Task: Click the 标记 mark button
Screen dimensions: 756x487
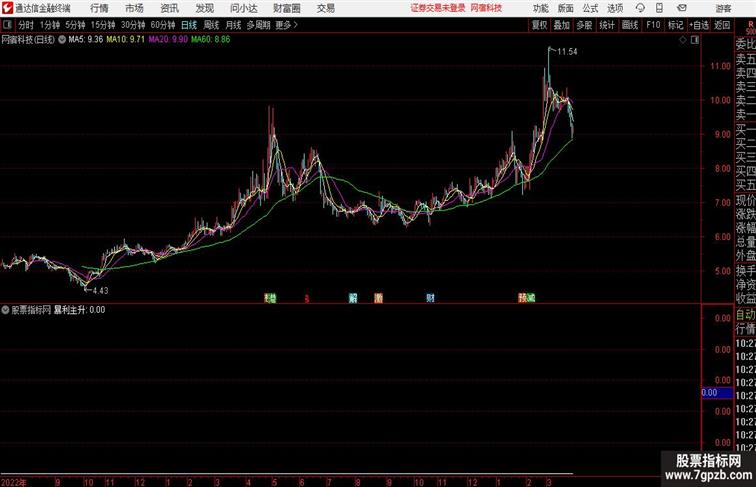Action: tap(675, 25)
